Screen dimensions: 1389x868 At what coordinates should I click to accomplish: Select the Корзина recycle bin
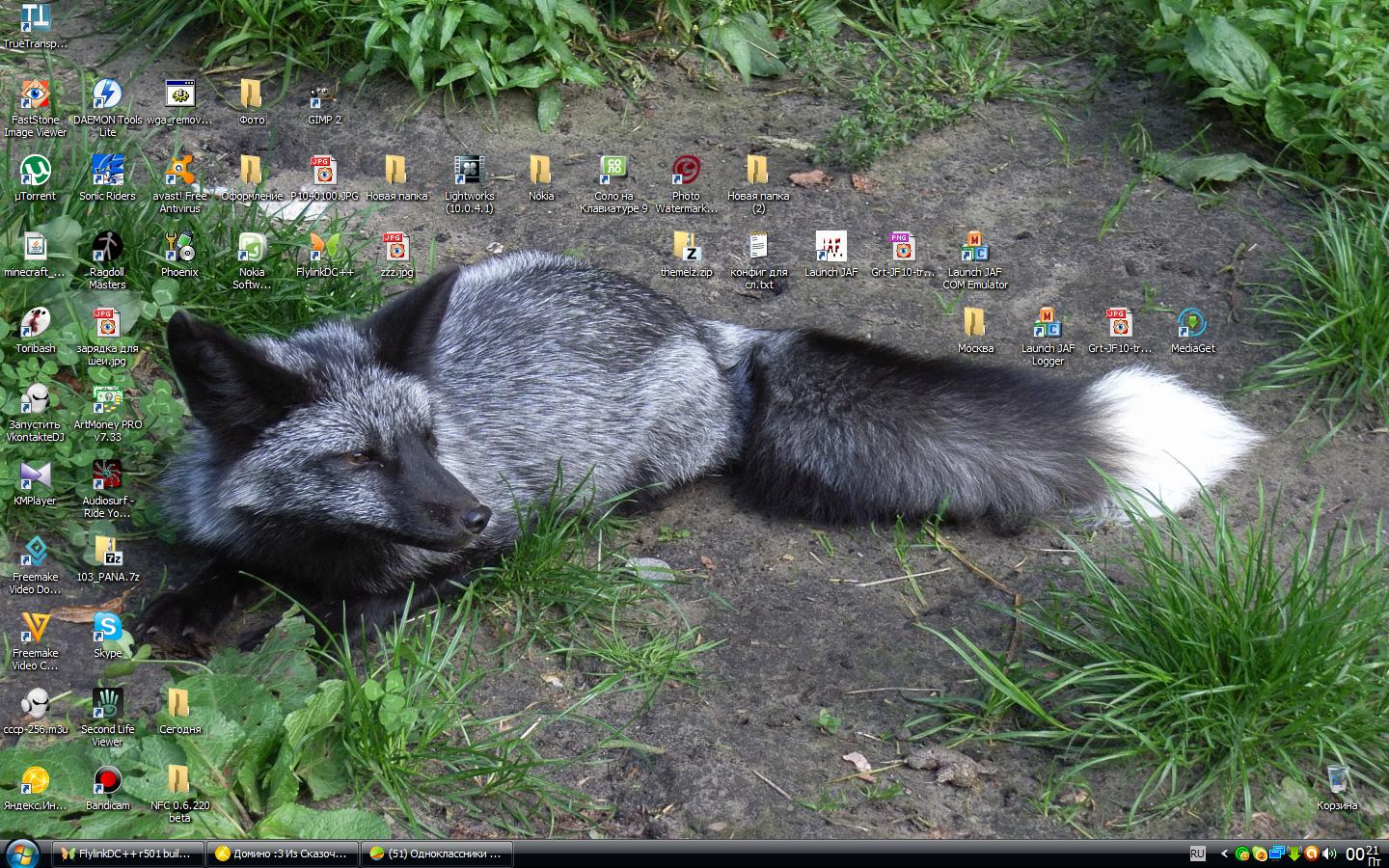point(1337,781)
